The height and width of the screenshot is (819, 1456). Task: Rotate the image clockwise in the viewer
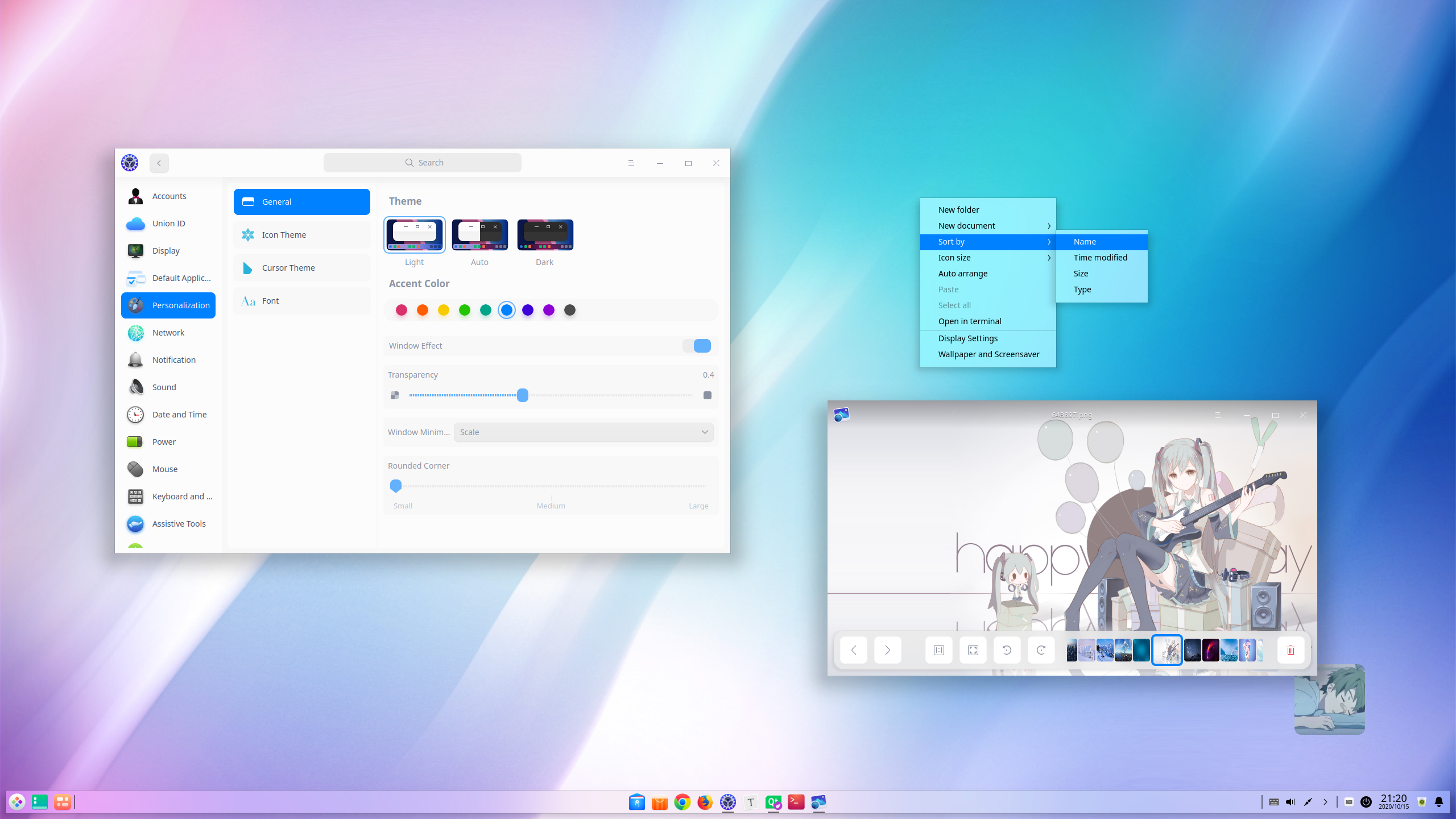pyautogui.click(x=1041, y=650)
